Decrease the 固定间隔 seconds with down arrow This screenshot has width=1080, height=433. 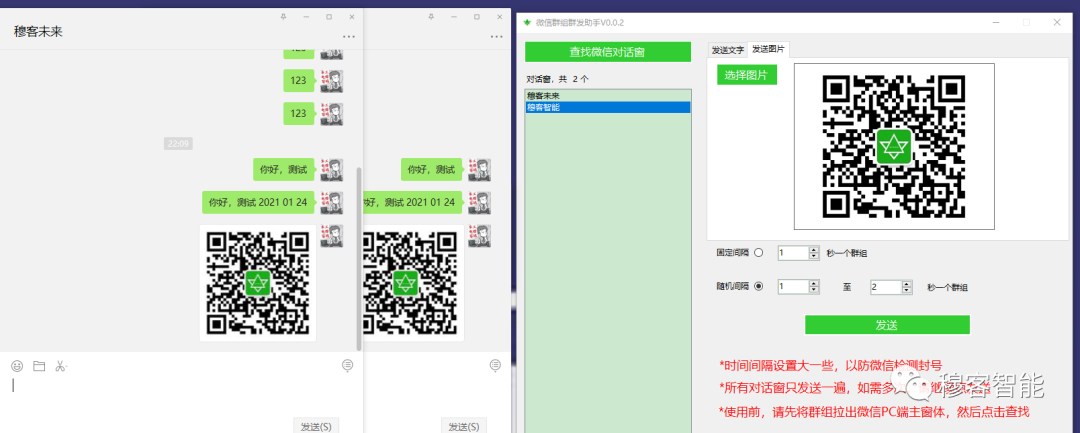point(814,256)
